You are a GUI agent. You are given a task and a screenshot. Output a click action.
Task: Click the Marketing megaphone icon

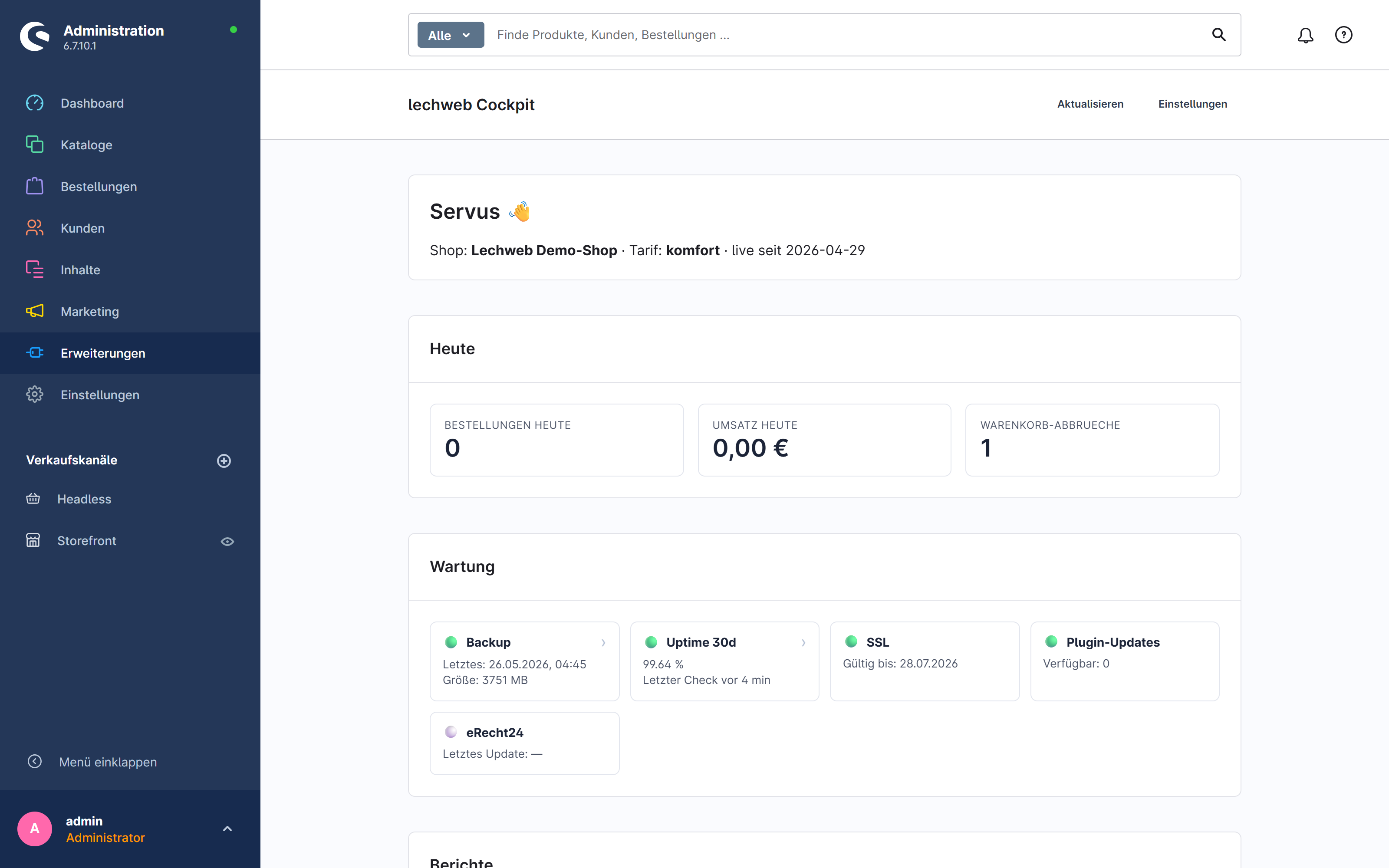click(x=34, y=311)
